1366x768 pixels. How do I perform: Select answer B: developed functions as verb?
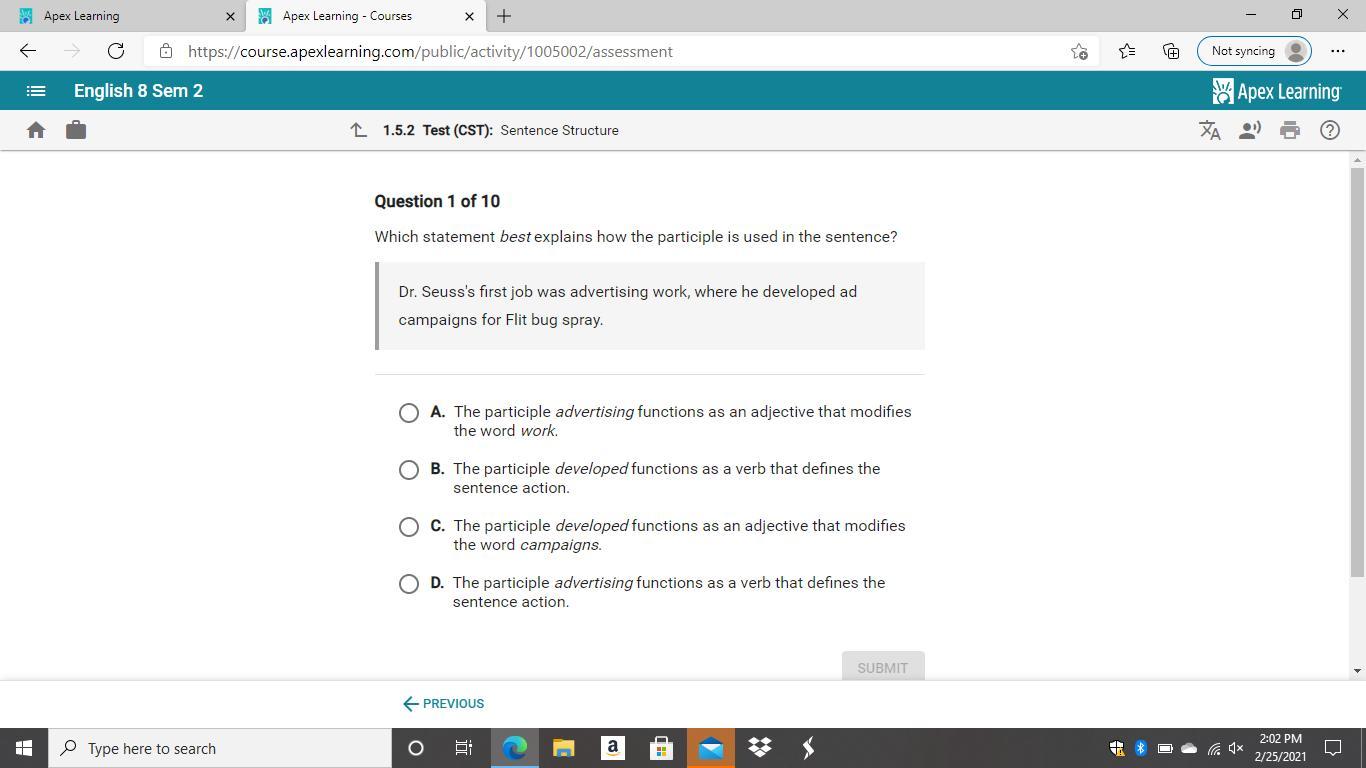click(x=409, y=470)
